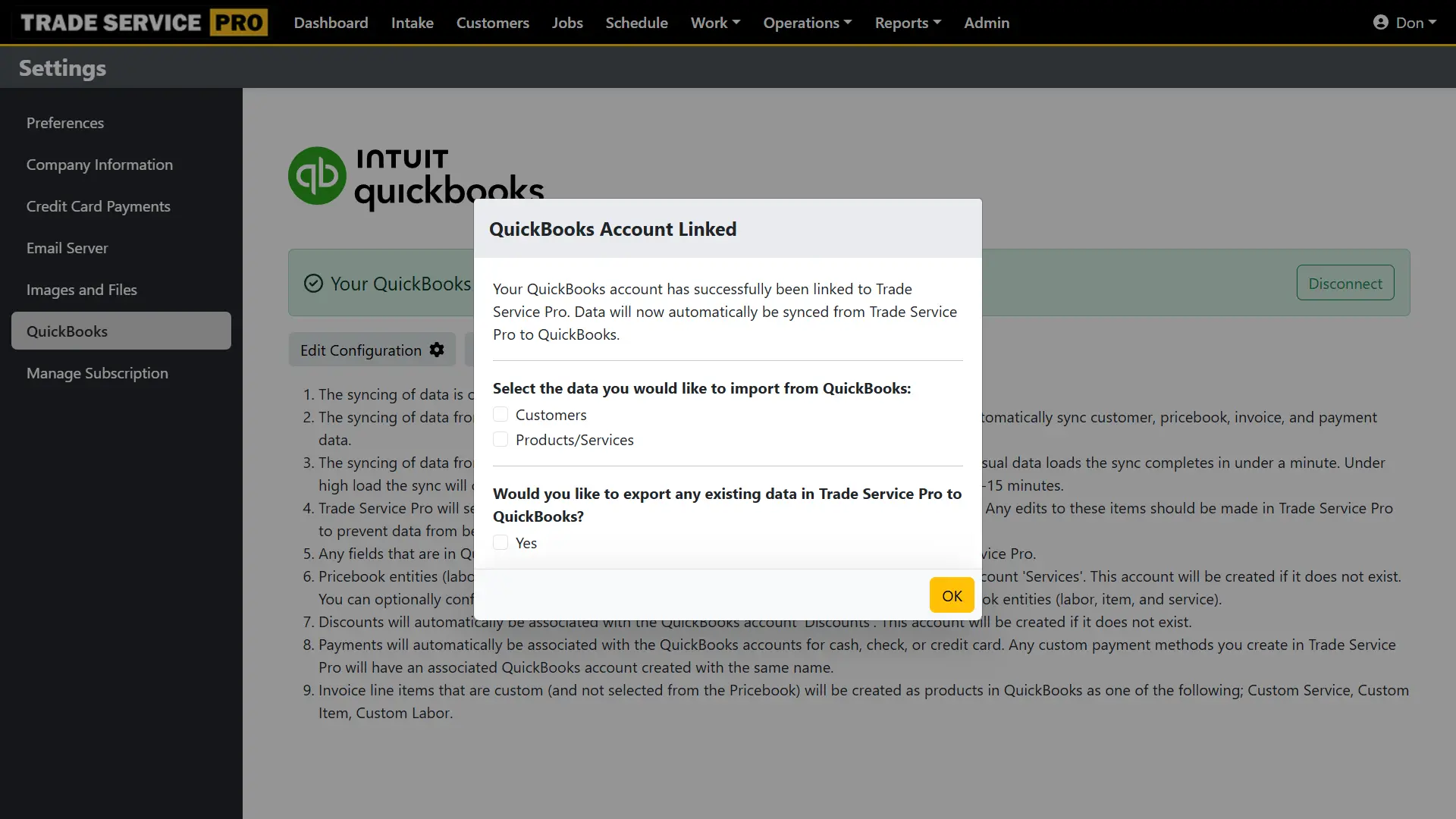
Task: Open the Reports dropdown menu
Action: (907, 22)
